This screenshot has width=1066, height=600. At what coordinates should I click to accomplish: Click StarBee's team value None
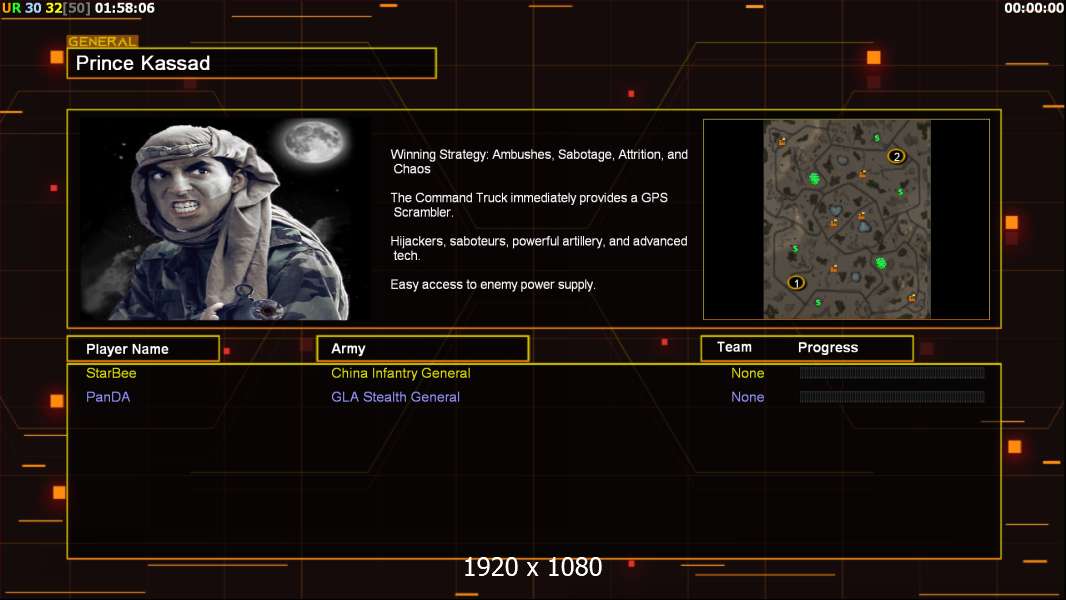coord(747,373)
